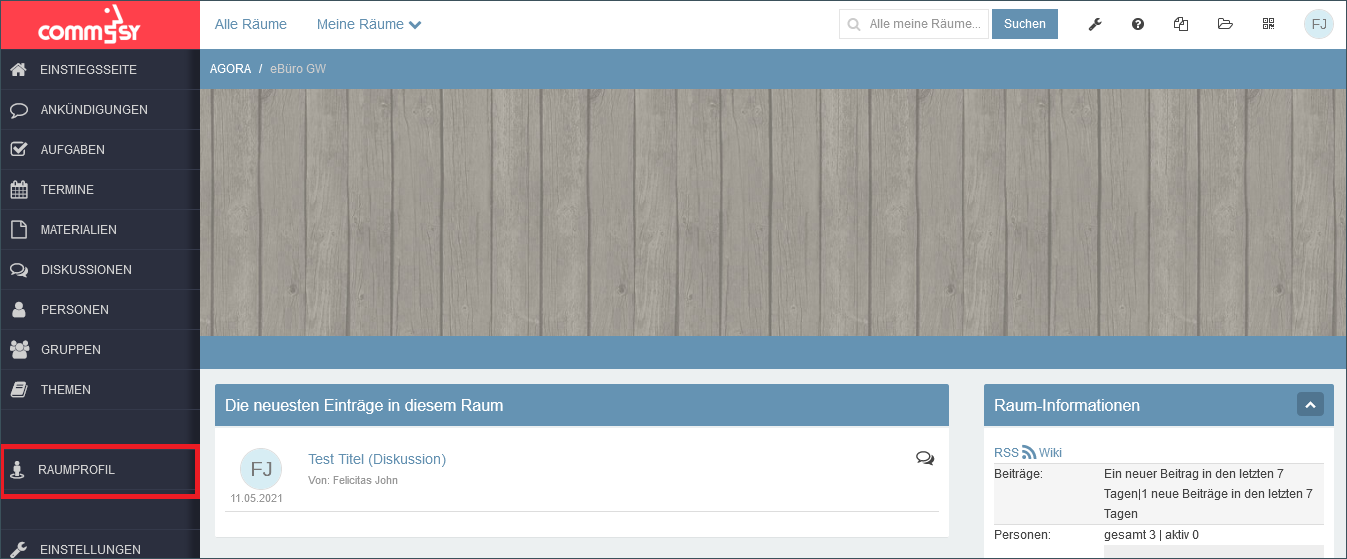1347x559 pixels.
Task: Click the wooden room banner image
Action: click(x=773, y=213)
